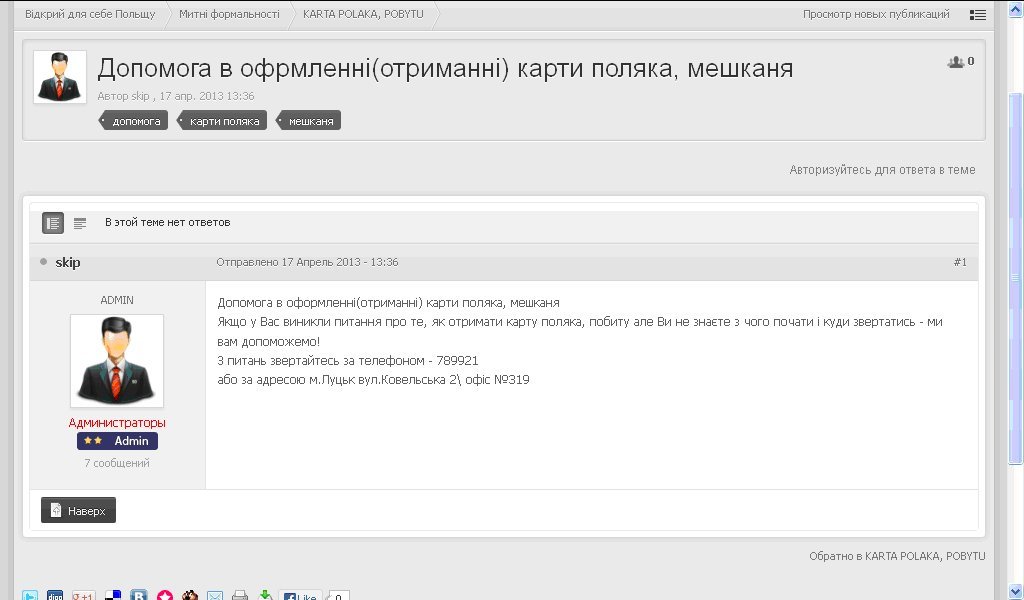Share topic on Delicious
1024x600 pixels.
point(113,596)
